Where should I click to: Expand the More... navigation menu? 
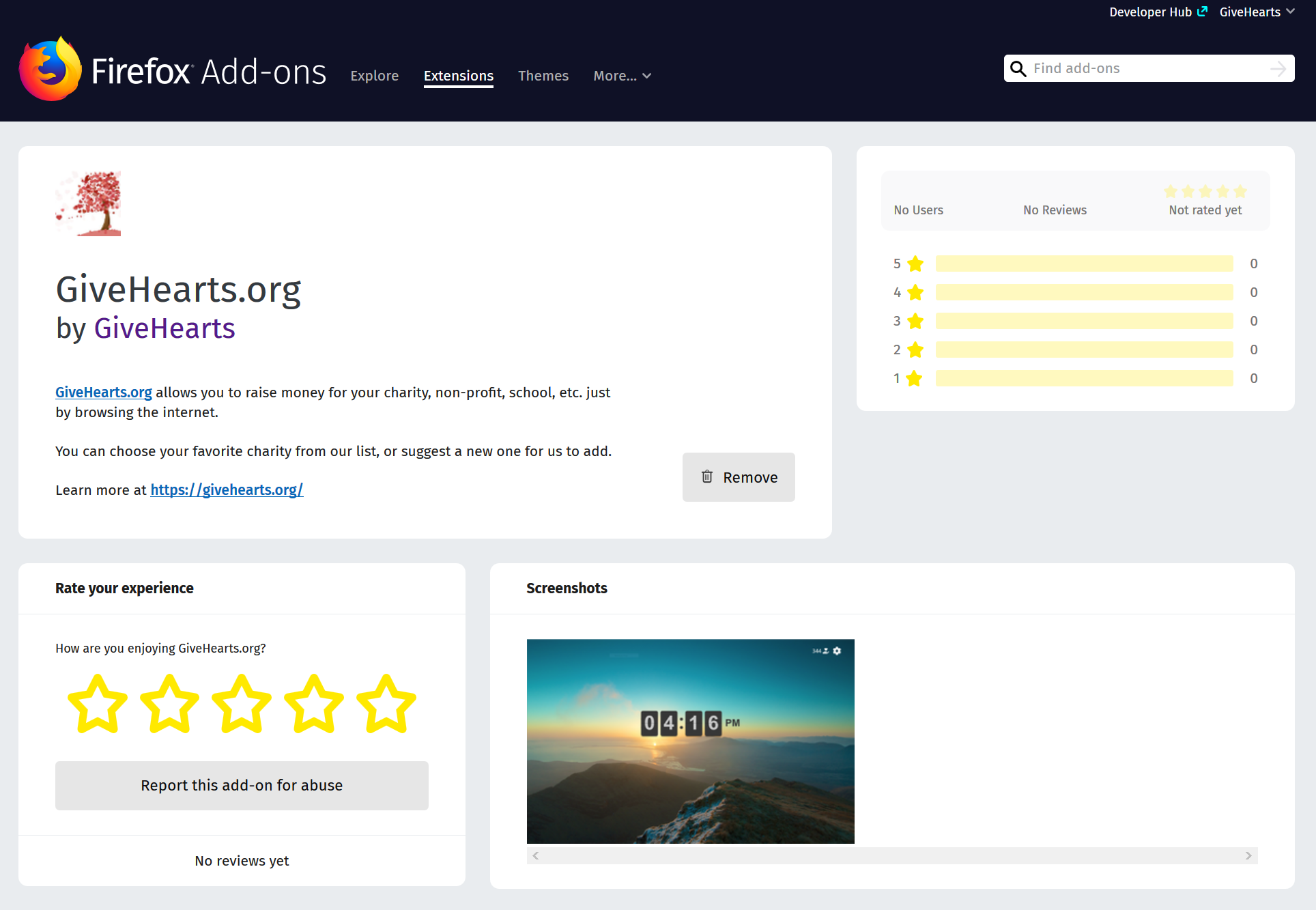pyautogui.click(x=622, y=76)
